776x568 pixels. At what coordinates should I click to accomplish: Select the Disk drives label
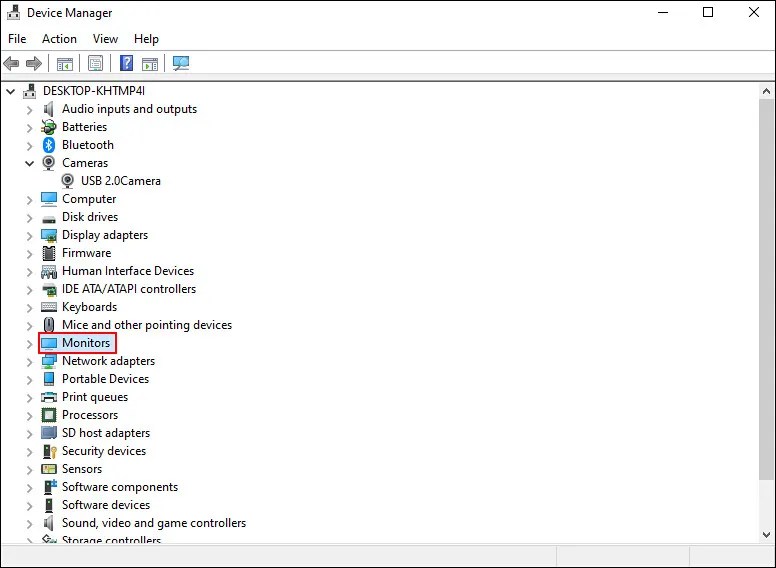[x=90, y=217]
